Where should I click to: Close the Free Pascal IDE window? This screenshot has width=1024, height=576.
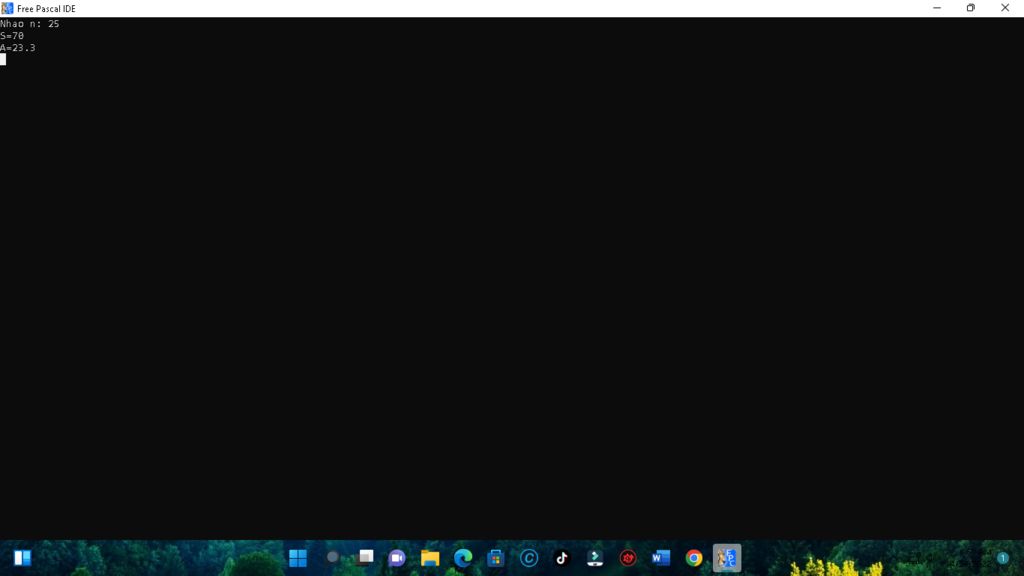tap(1005, 8)
